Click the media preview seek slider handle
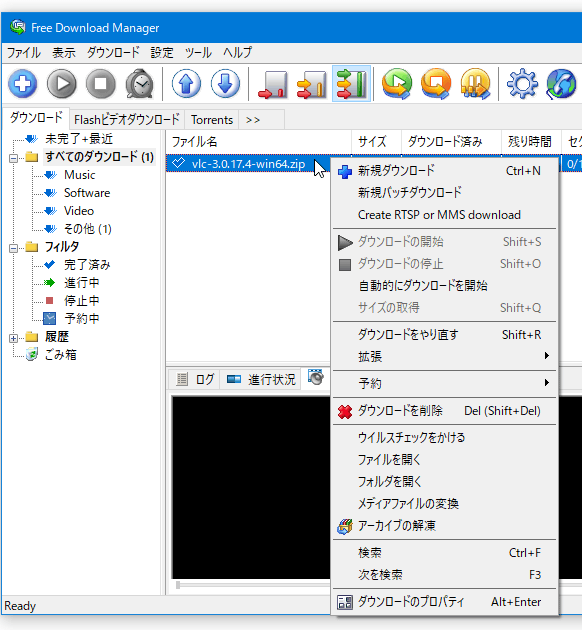Screen dimensions: 582x630 pos(178,585)
